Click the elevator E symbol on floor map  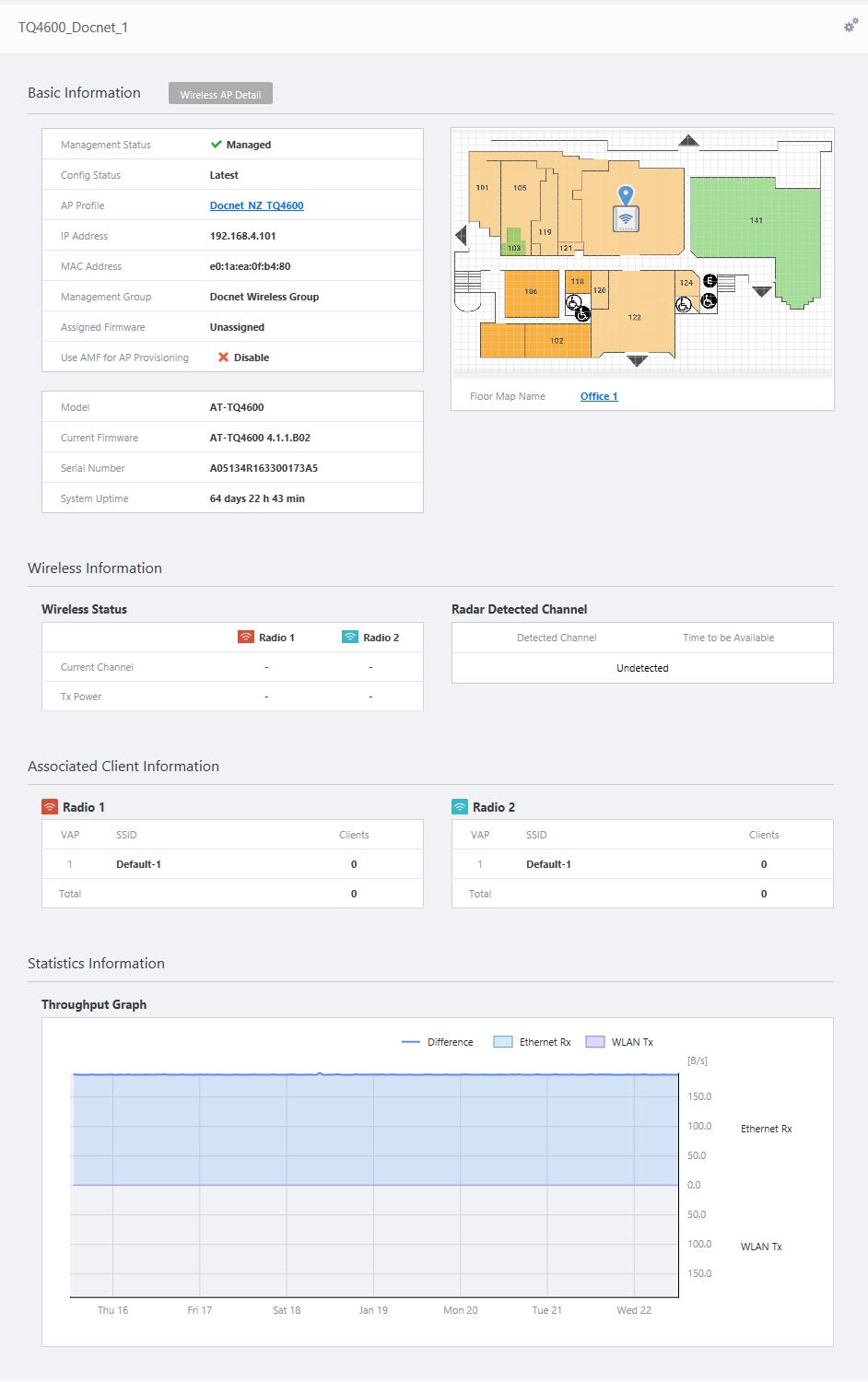(710, 281)
